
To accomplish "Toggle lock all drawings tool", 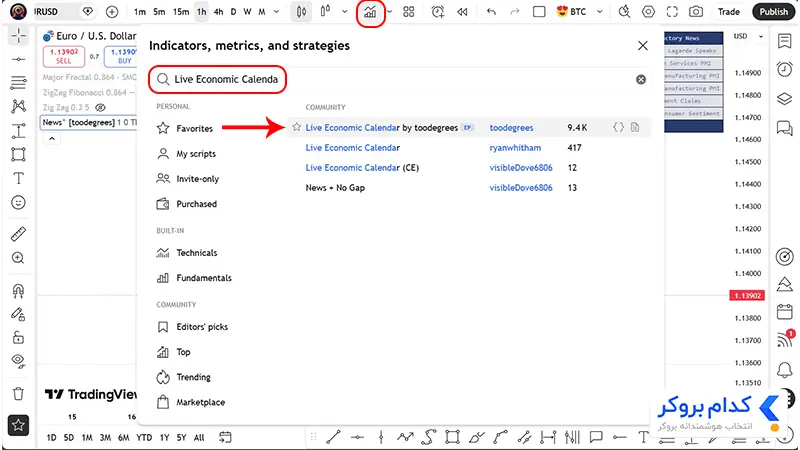I will click(x=18, y=337).
